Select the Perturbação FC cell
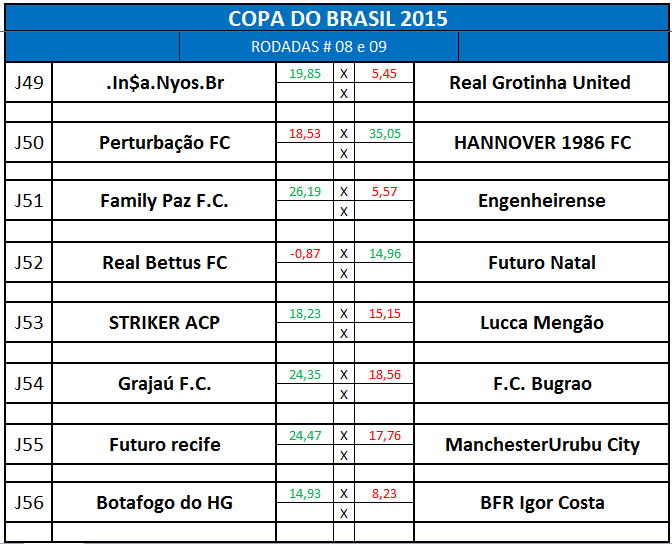The image size is (672, 544). [x=164, y=143]
